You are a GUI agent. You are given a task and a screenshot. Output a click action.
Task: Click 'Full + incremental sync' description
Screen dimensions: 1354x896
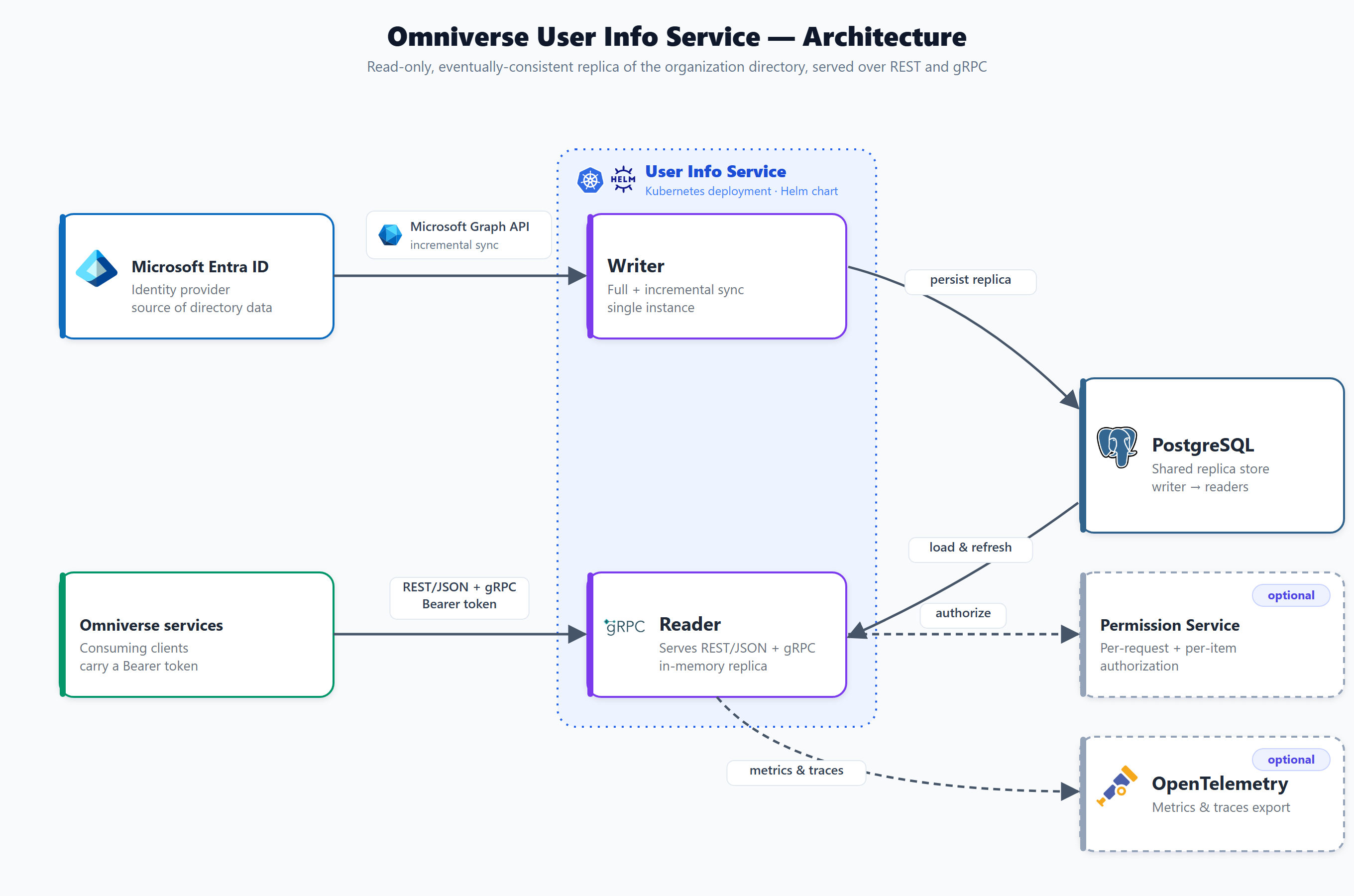[676, 290]
